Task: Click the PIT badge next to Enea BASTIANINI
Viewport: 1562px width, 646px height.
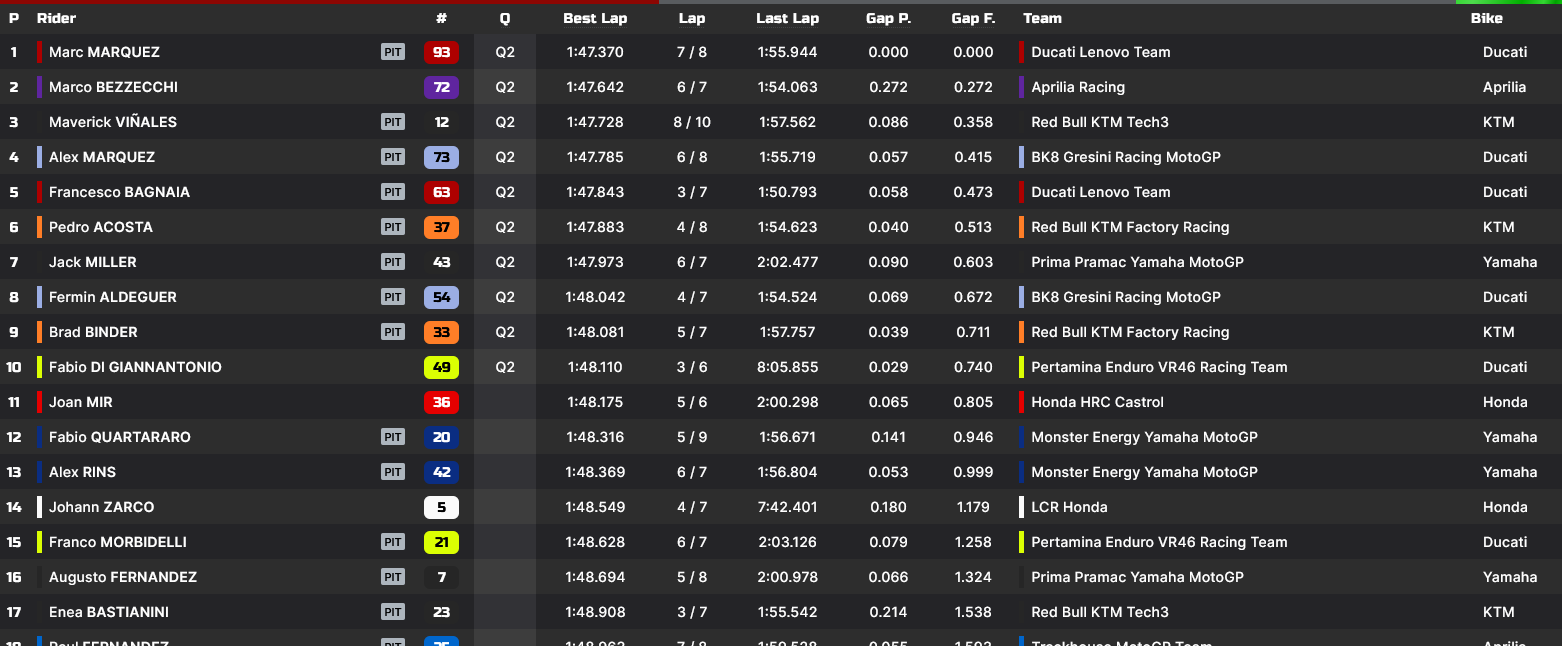Action: click(x=393, y=612)
